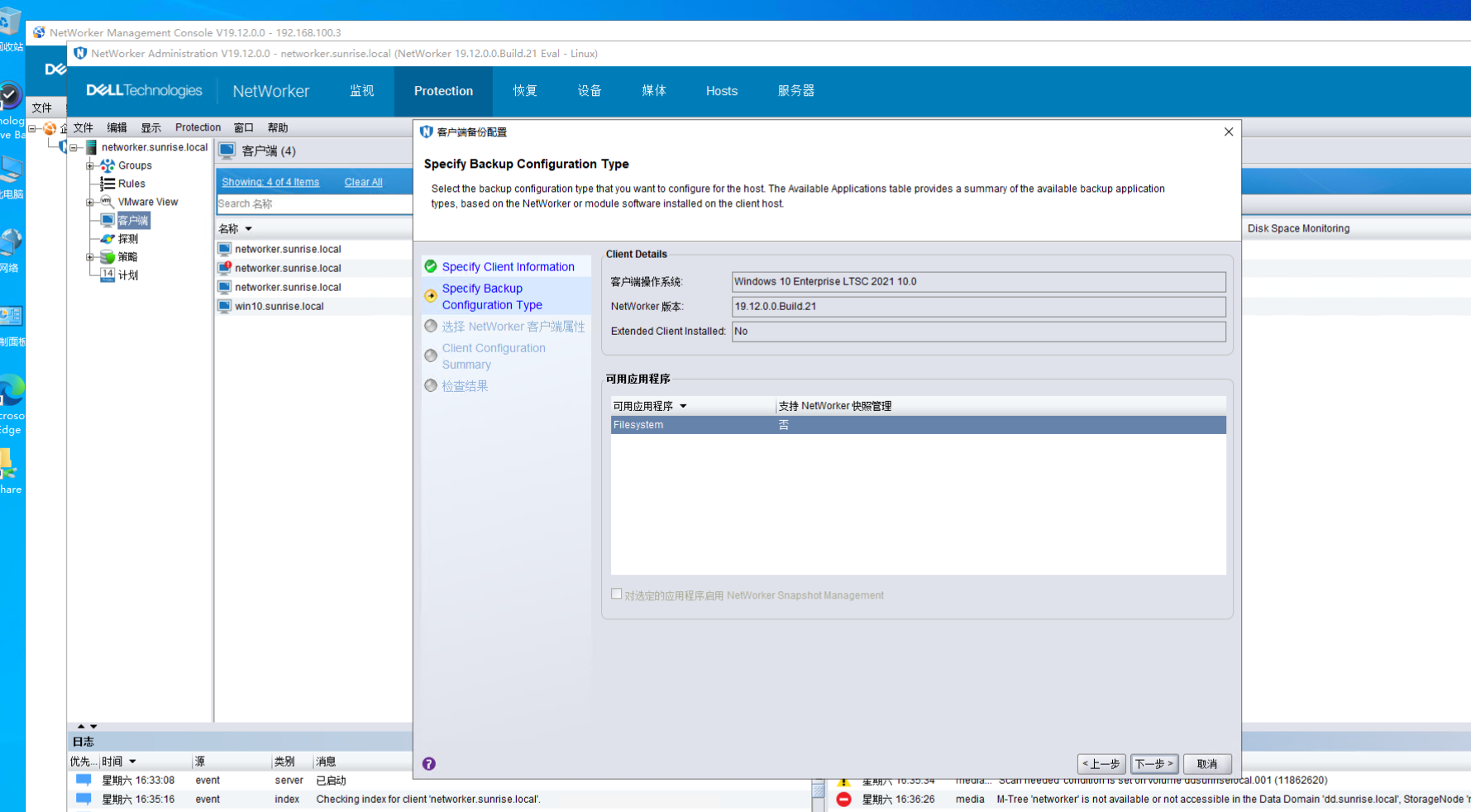Click the 取消 cancel button
Screen dimensions: 1471x812
(1207, 764)
